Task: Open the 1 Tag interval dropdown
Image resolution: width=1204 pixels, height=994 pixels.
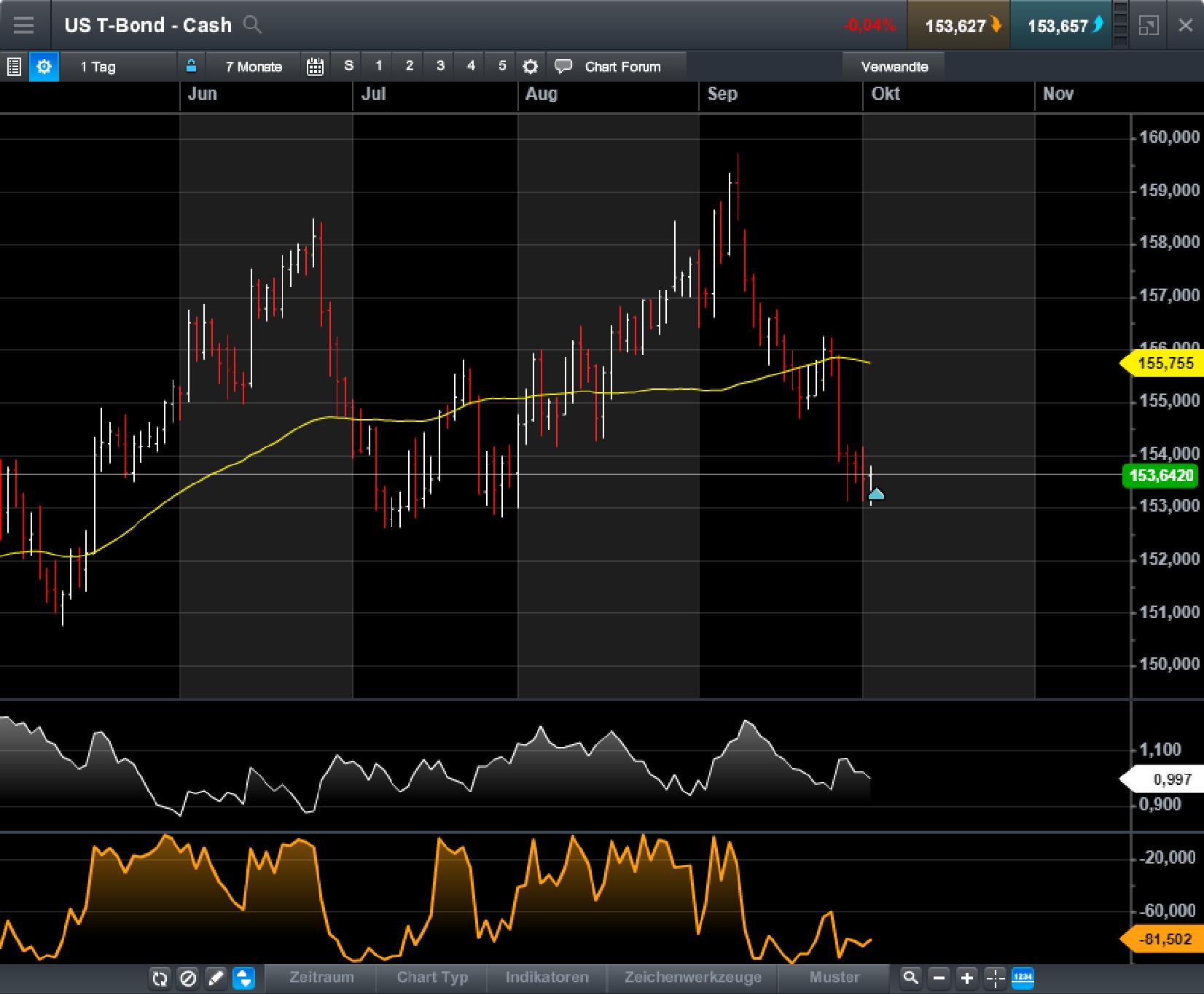Action: tap(97, 66)
